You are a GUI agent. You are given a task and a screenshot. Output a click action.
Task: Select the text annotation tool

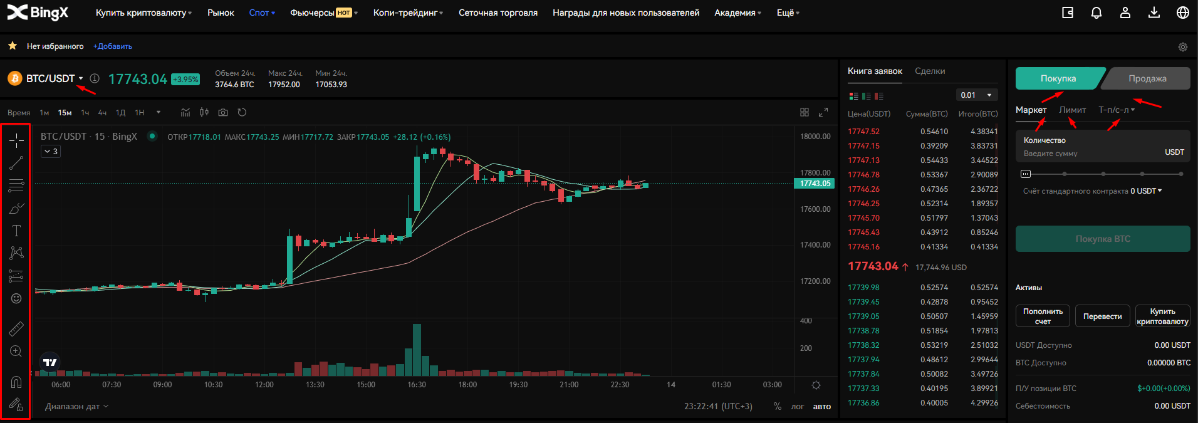(x=16, y=230)
